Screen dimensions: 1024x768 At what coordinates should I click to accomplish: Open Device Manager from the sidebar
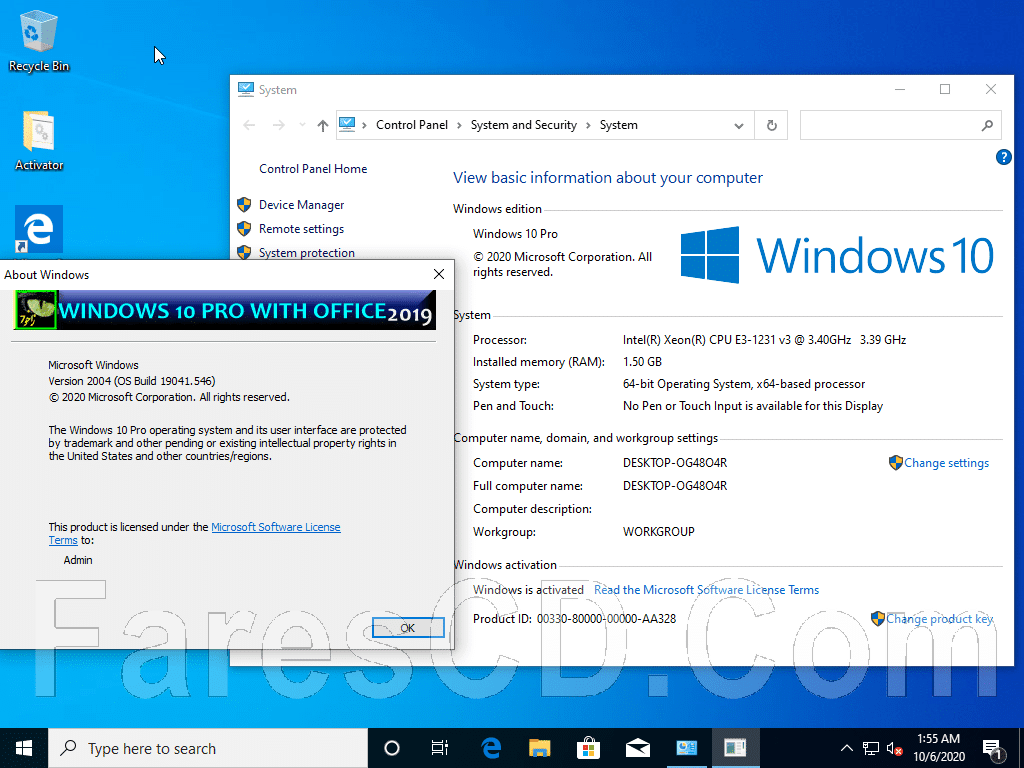coord(301,205)
